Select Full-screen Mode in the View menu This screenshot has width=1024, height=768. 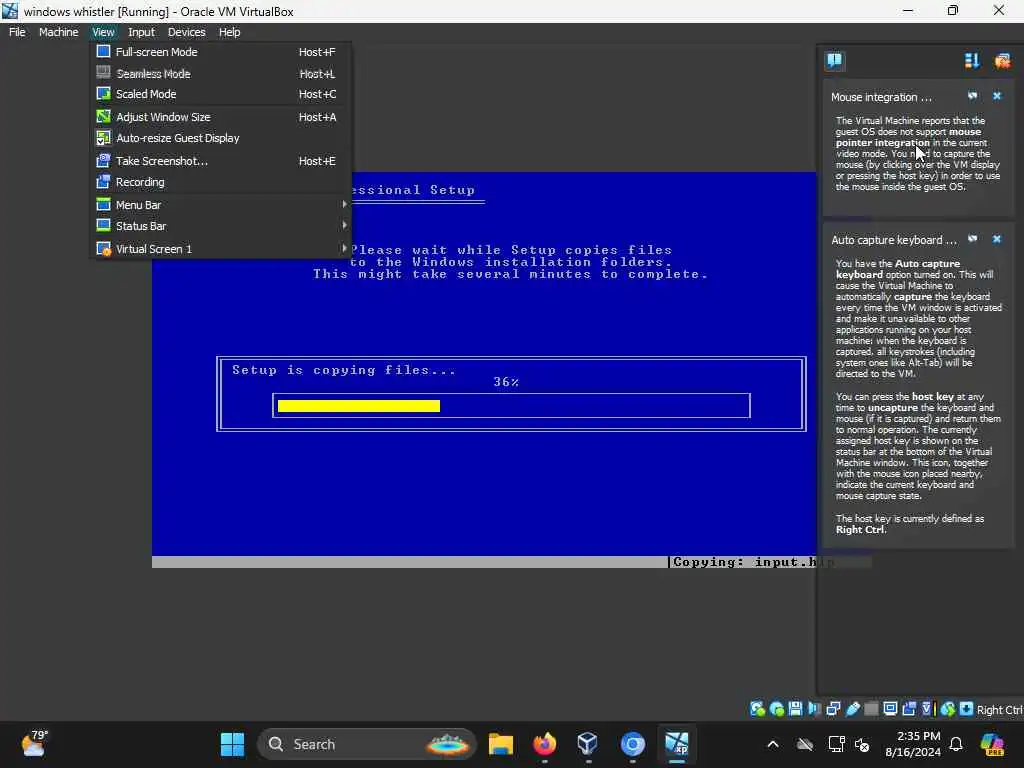coord(221,52)
